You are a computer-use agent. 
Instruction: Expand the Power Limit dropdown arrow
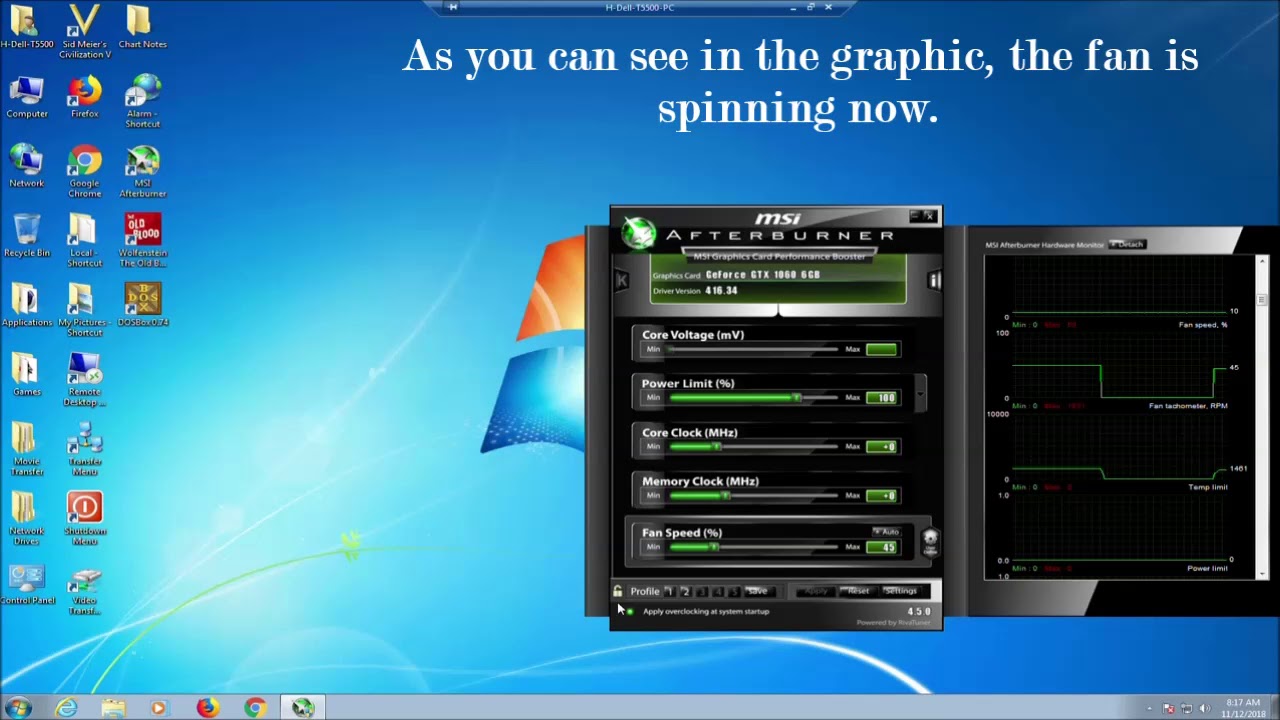tap(921, 394)
